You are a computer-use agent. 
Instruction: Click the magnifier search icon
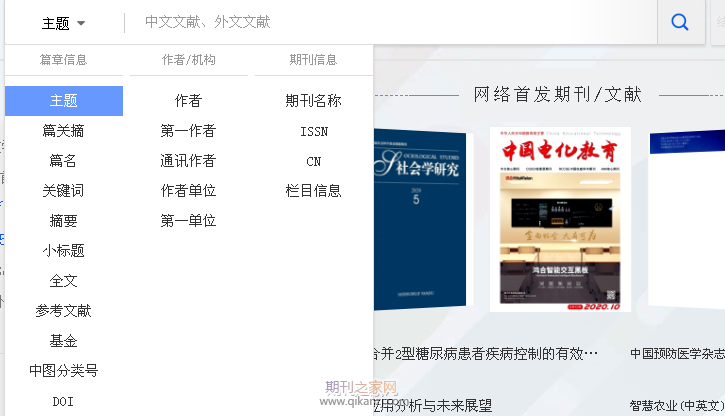(x=680, y=22)
